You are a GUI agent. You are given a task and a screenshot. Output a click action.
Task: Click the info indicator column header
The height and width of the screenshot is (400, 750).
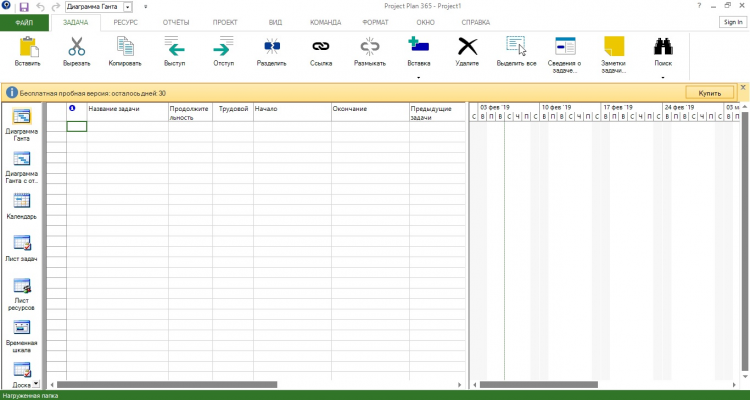(x=77, y=112)
